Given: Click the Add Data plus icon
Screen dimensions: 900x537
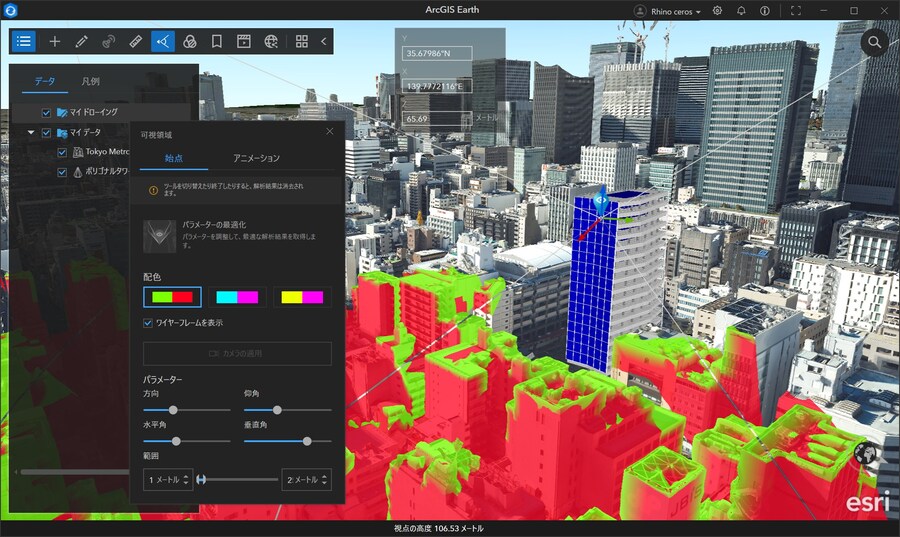Looking at the screenshot, I should (55, 42).
